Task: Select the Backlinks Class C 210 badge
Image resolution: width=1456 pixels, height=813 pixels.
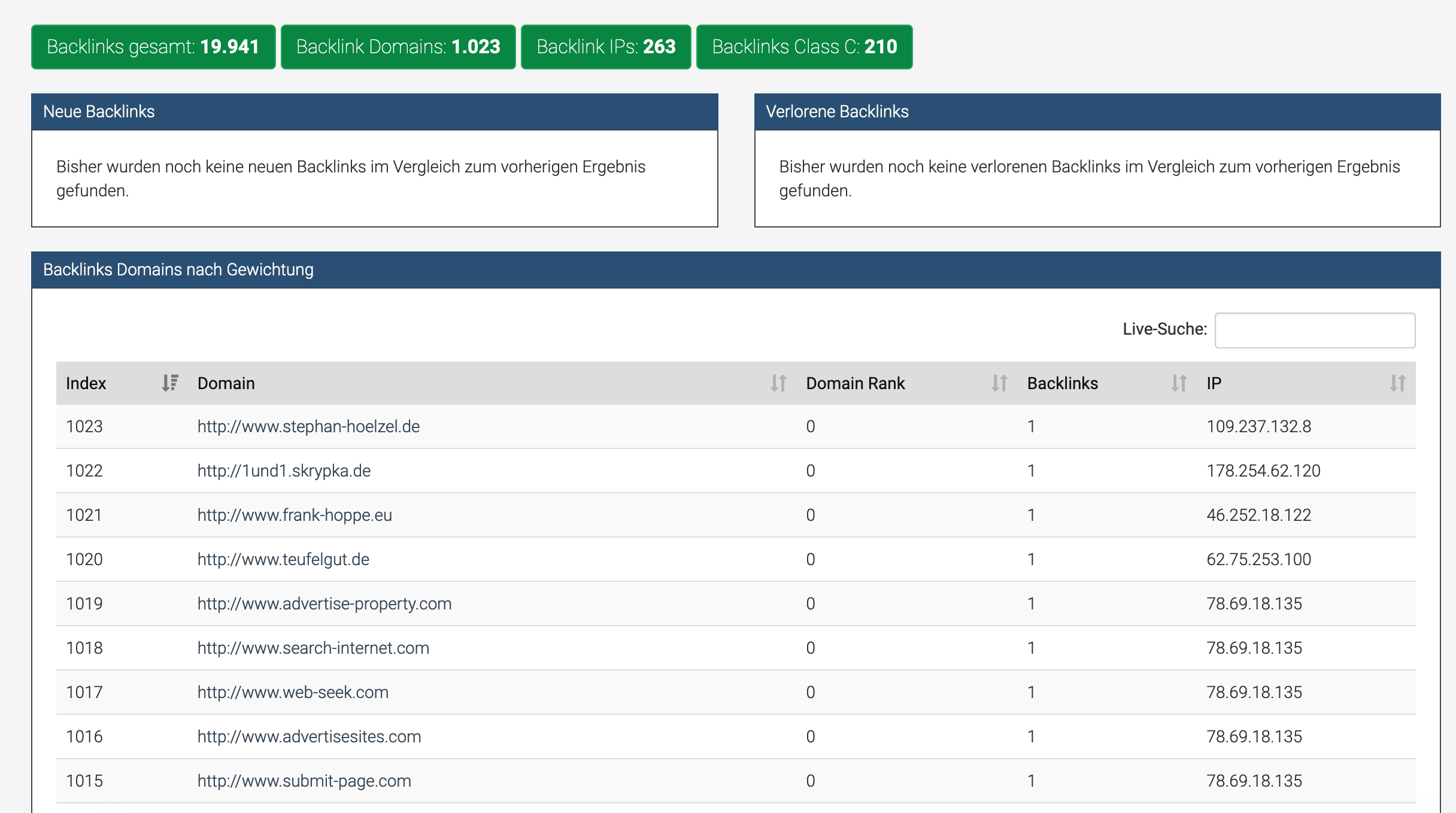Action: pos(803,46)
